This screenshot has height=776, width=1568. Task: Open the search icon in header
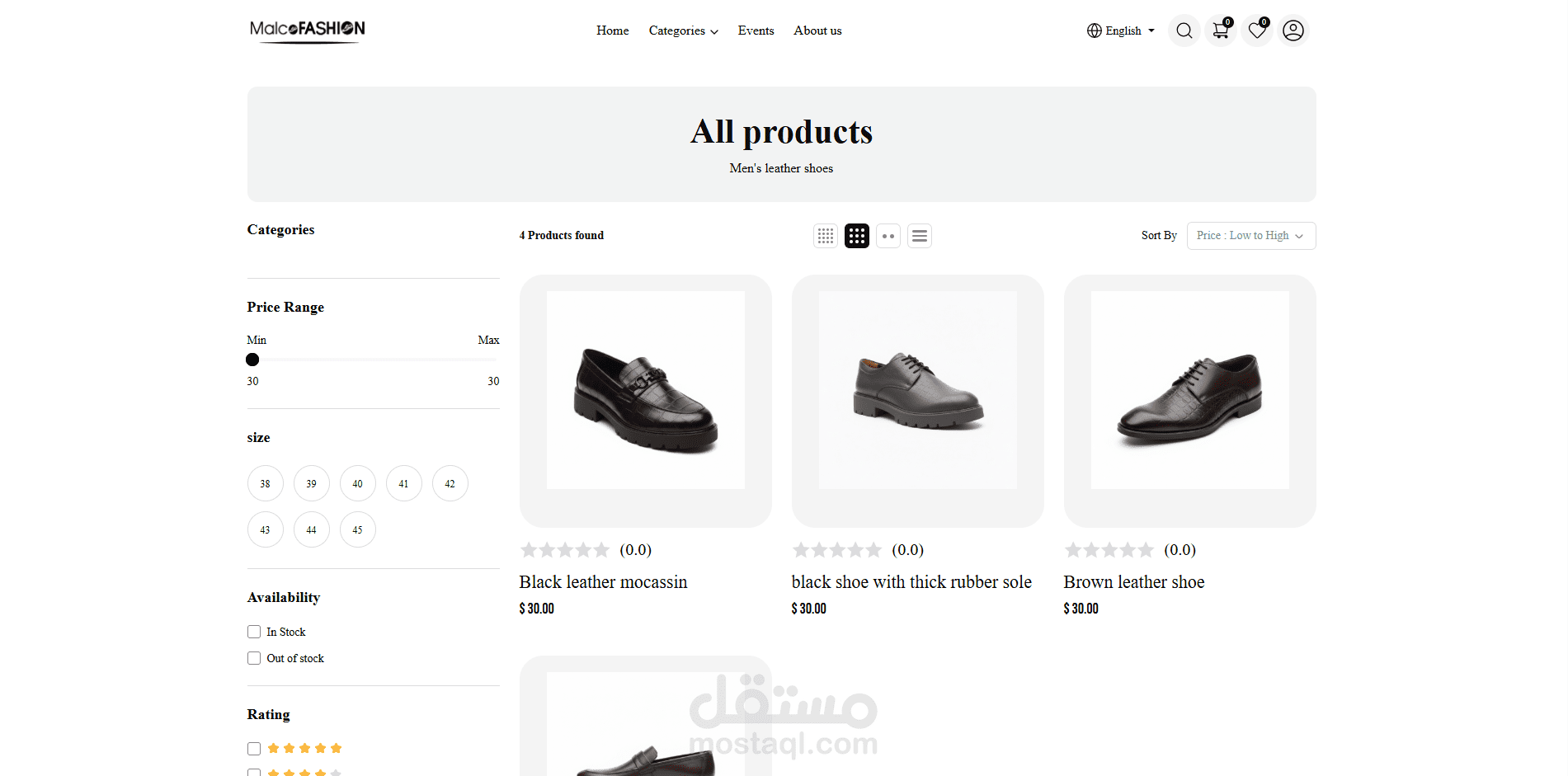tap(1184, 31)
